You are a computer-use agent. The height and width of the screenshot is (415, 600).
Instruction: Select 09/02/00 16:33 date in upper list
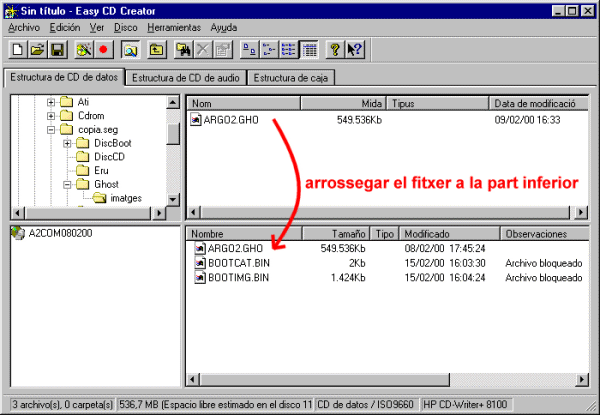(x=527, y=120)
